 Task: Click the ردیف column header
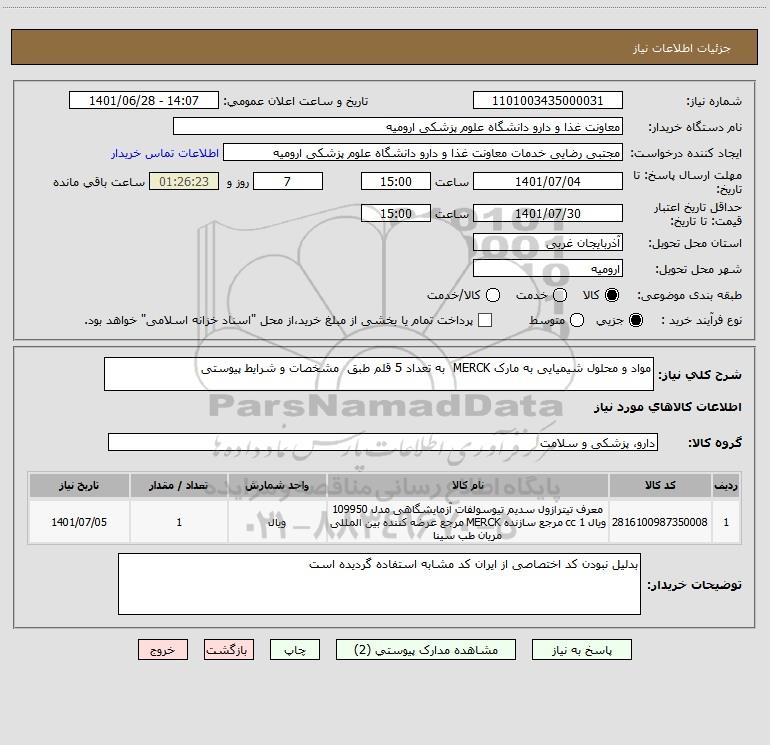[726, 485]
